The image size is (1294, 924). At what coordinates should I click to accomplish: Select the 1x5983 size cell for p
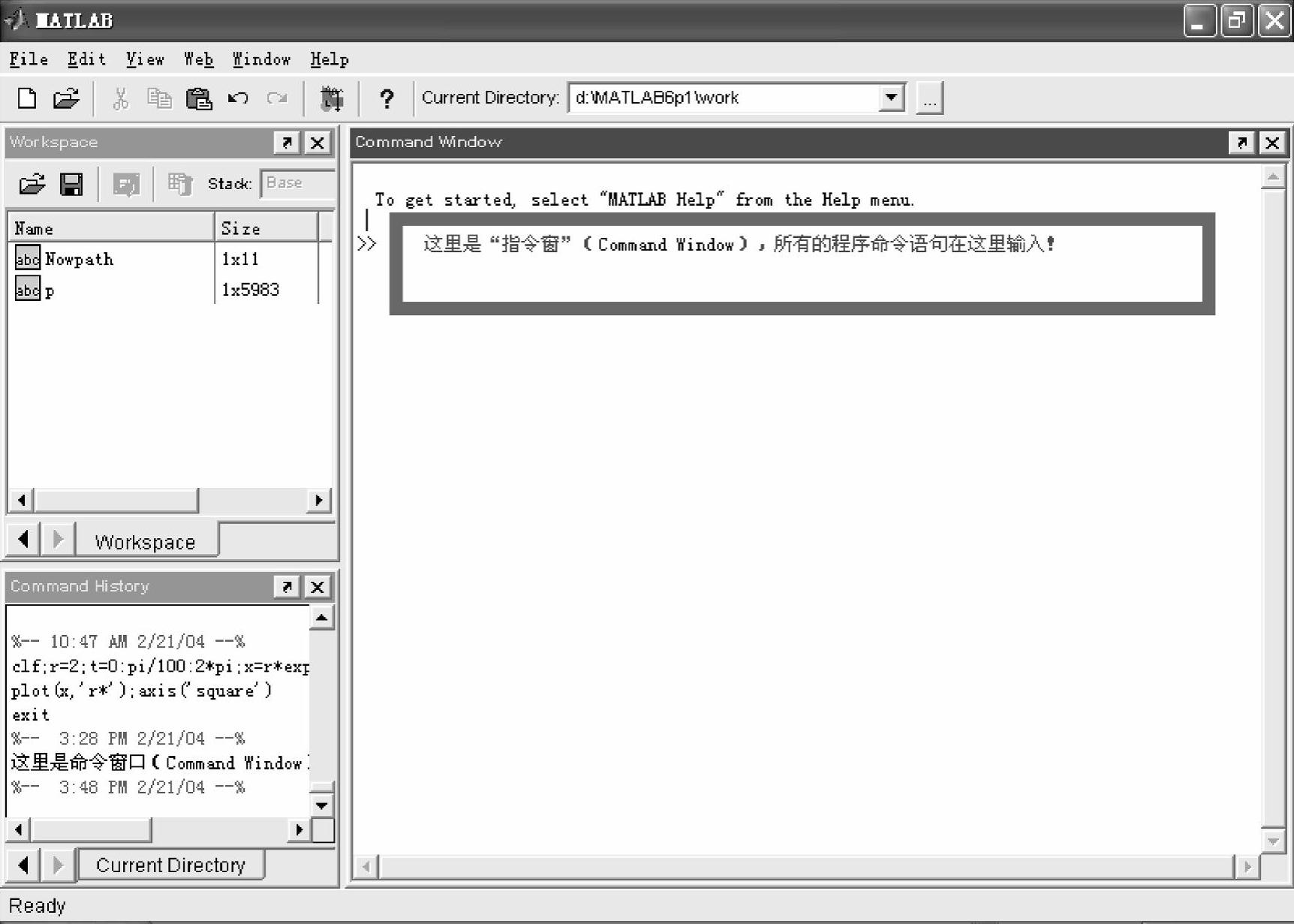(251, 290)
